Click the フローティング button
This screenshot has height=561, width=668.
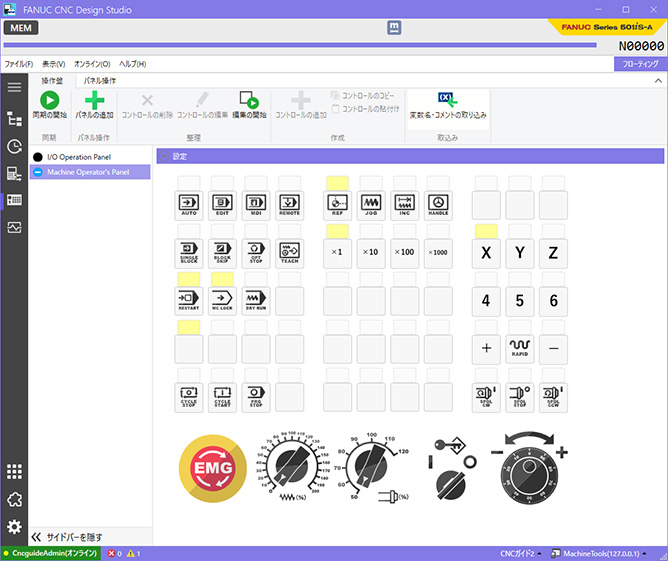(x=639, y=63)
